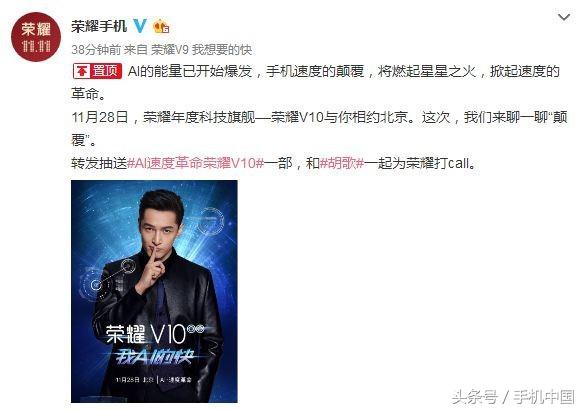Open the 荣耀V9 我想要的快 source link

click(x=201, y=50)
